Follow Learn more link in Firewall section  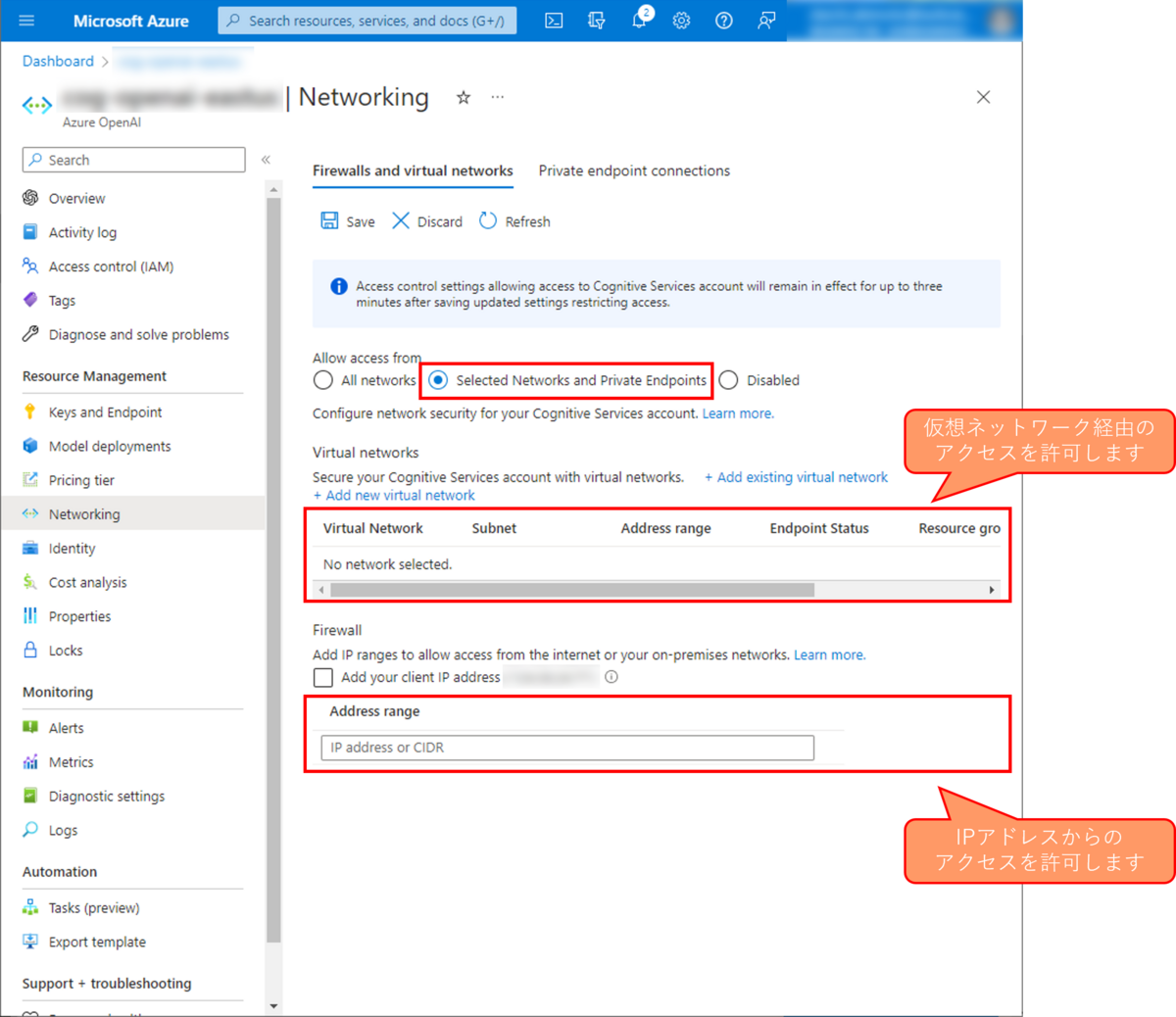click(830, 654)
